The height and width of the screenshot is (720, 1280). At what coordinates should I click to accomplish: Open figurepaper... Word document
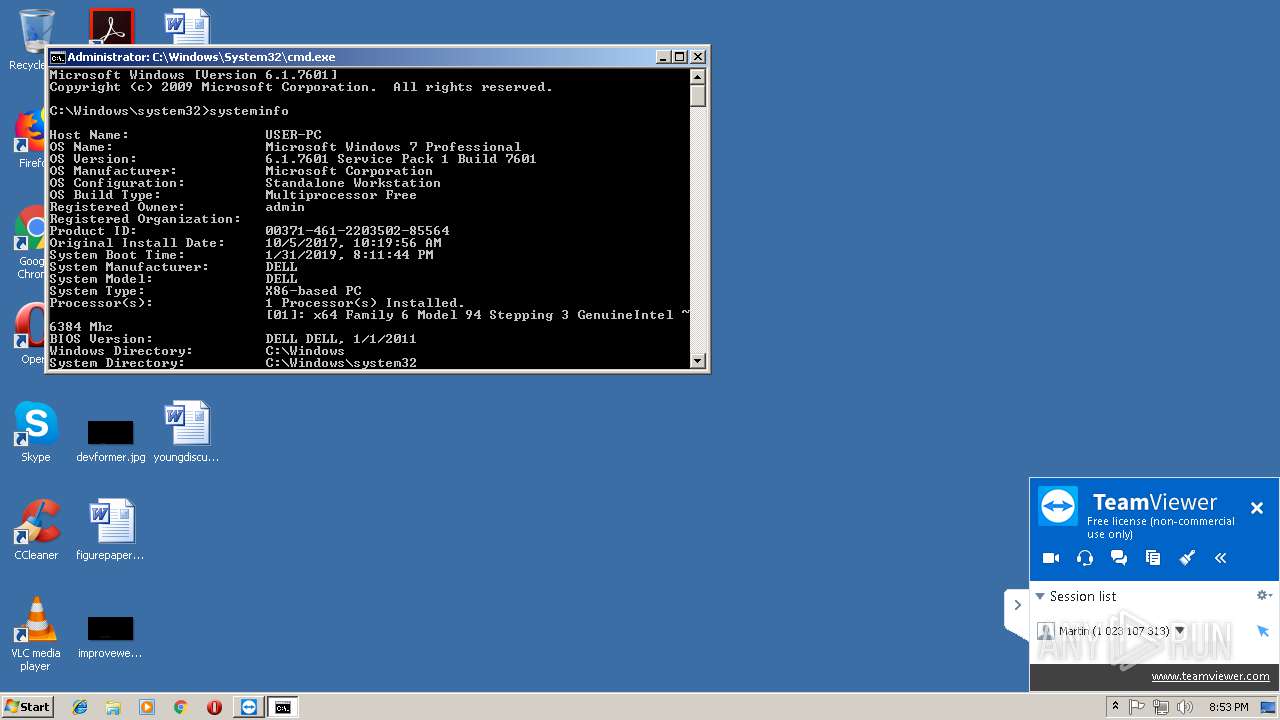click(110, 529)
